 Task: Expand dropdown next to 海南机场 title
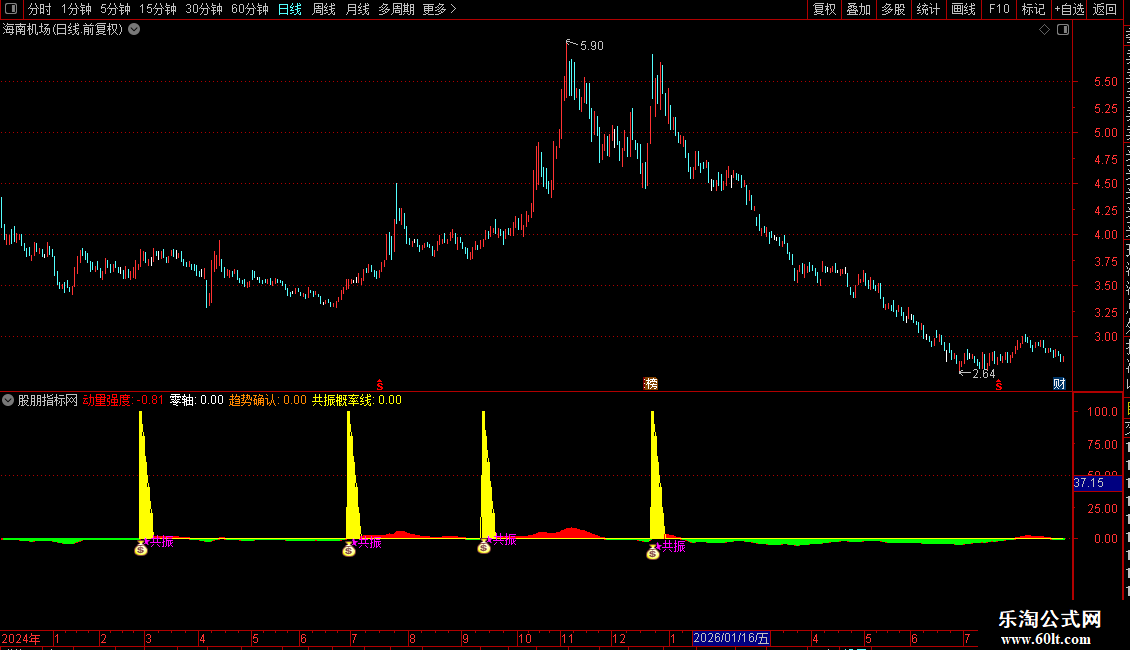point(134,30)
